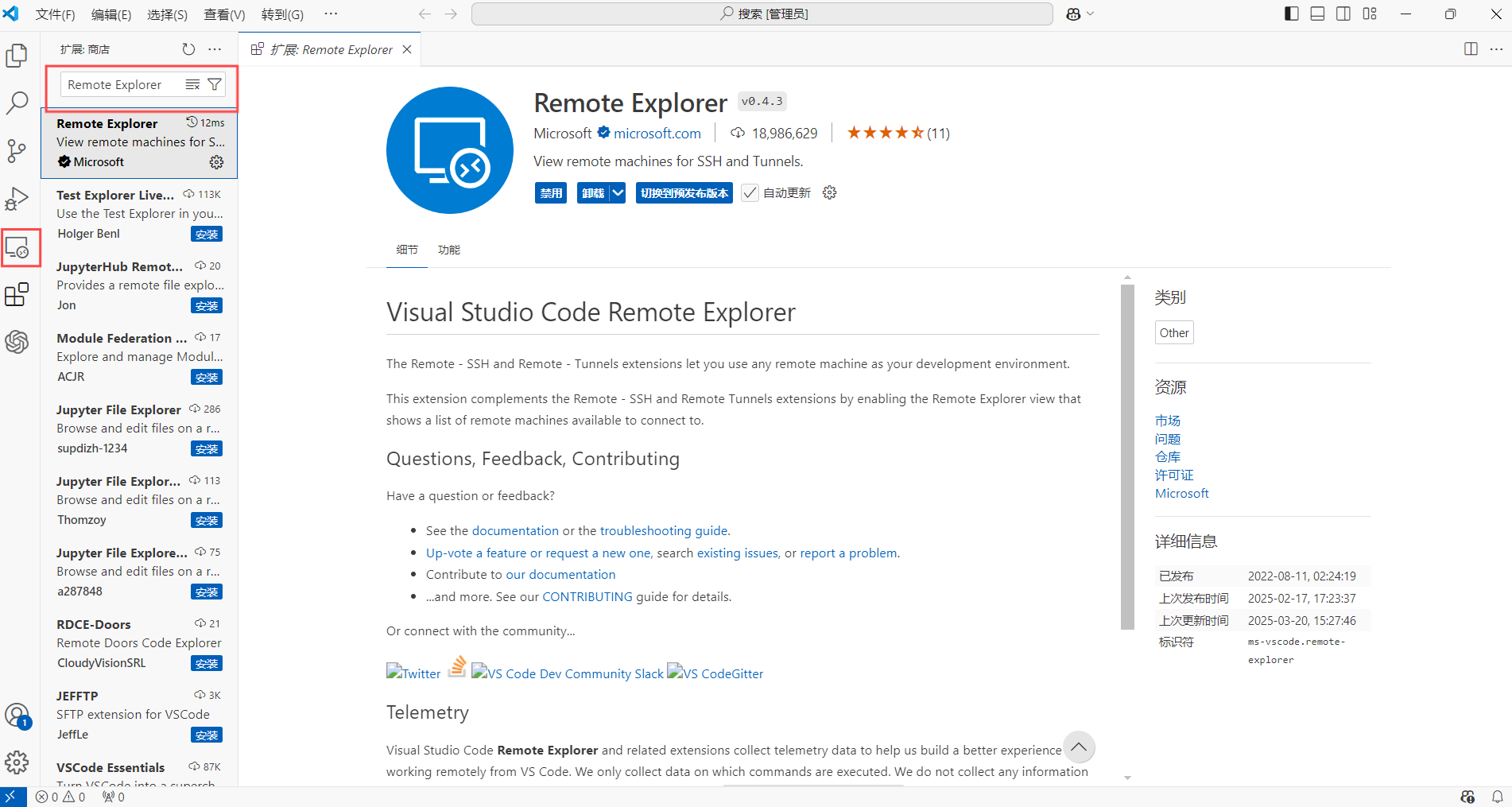Open Source Control view
The width and height of the screenshot is (1512, 807).
point(17,151)
